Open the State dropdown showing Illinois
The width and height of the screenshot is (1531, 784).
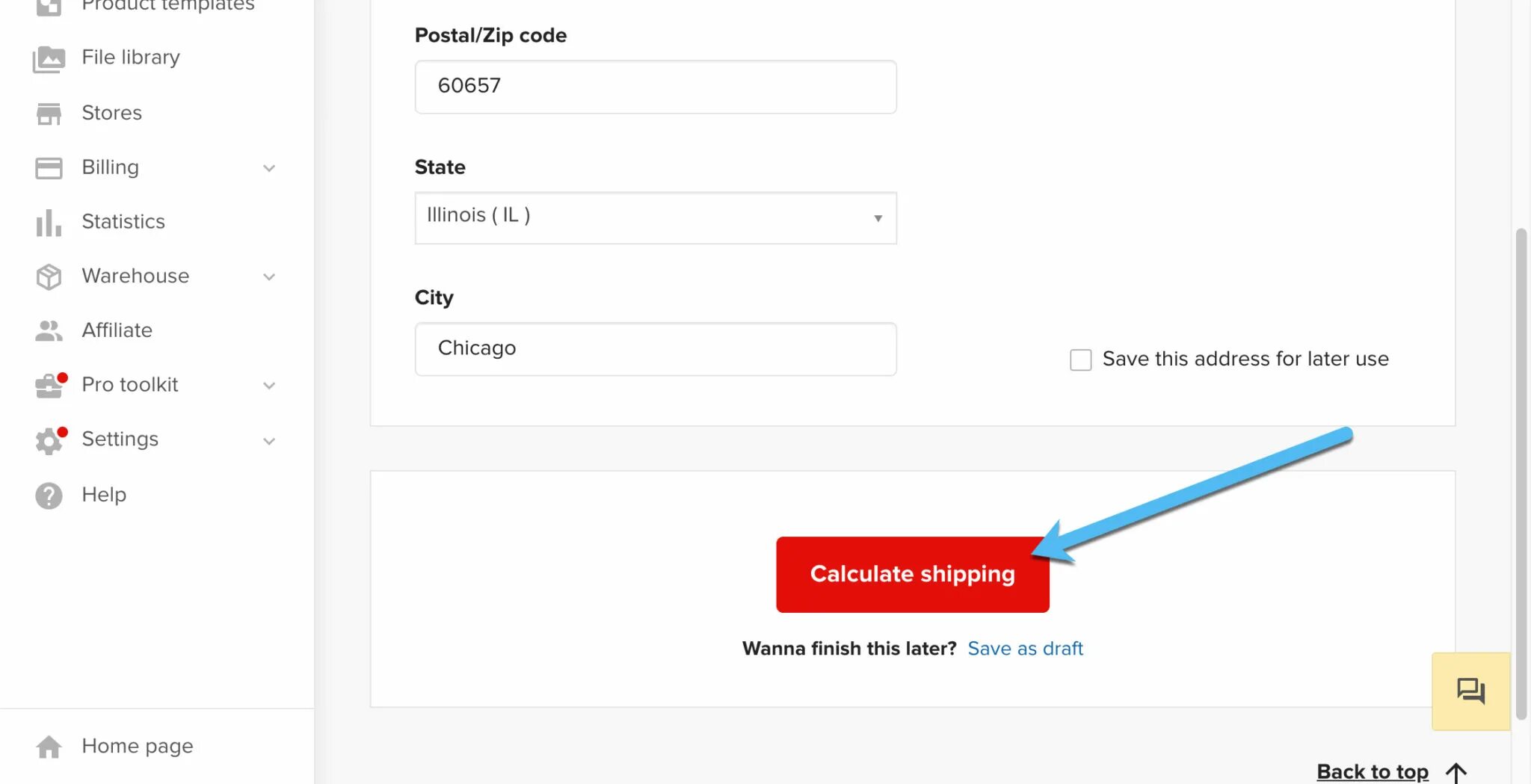[655, 217]
